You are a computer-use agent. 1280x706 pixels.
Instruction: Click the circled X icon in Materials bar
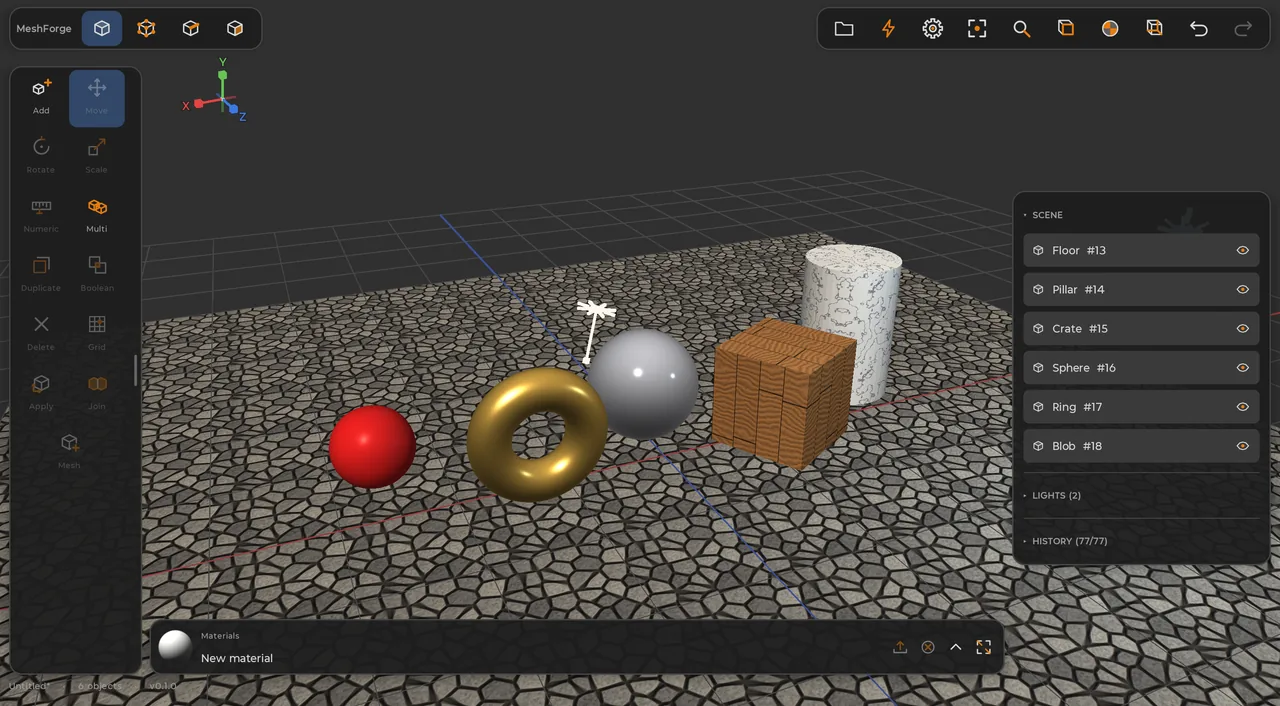pos(928,647)
